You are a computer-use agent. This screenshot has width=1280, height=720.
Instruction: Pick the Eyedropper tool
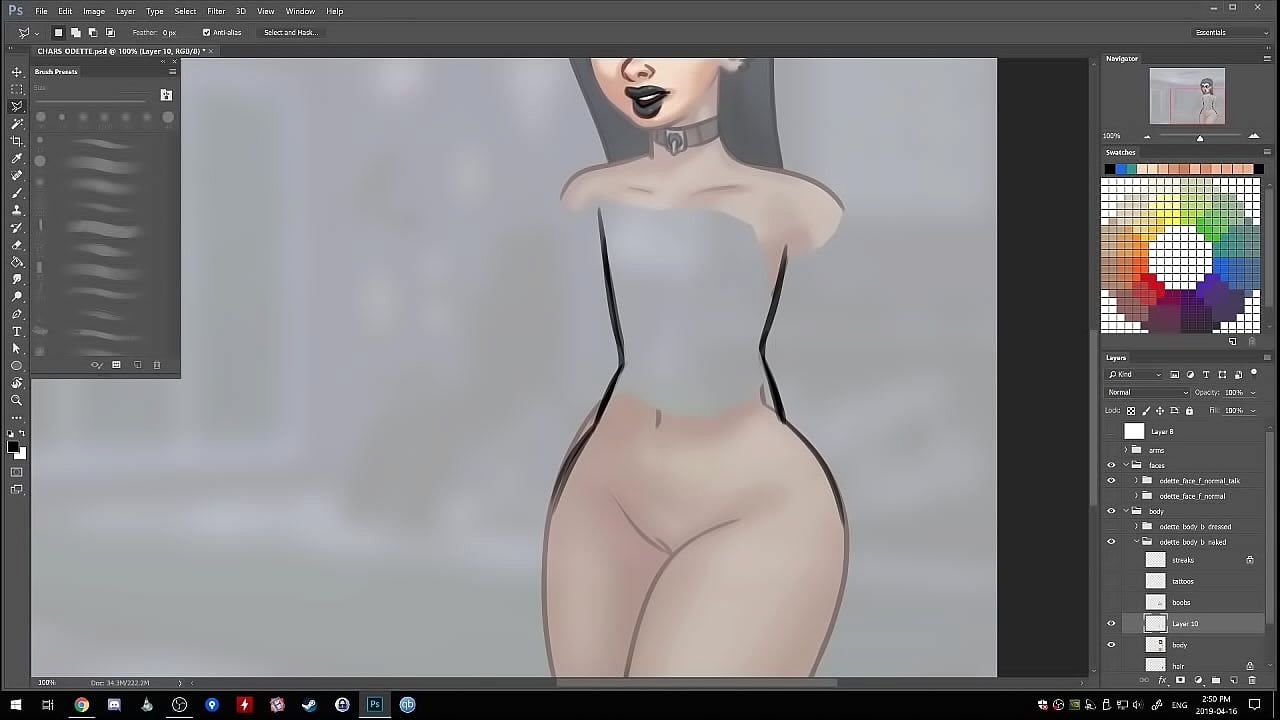[x=17, y=158]
